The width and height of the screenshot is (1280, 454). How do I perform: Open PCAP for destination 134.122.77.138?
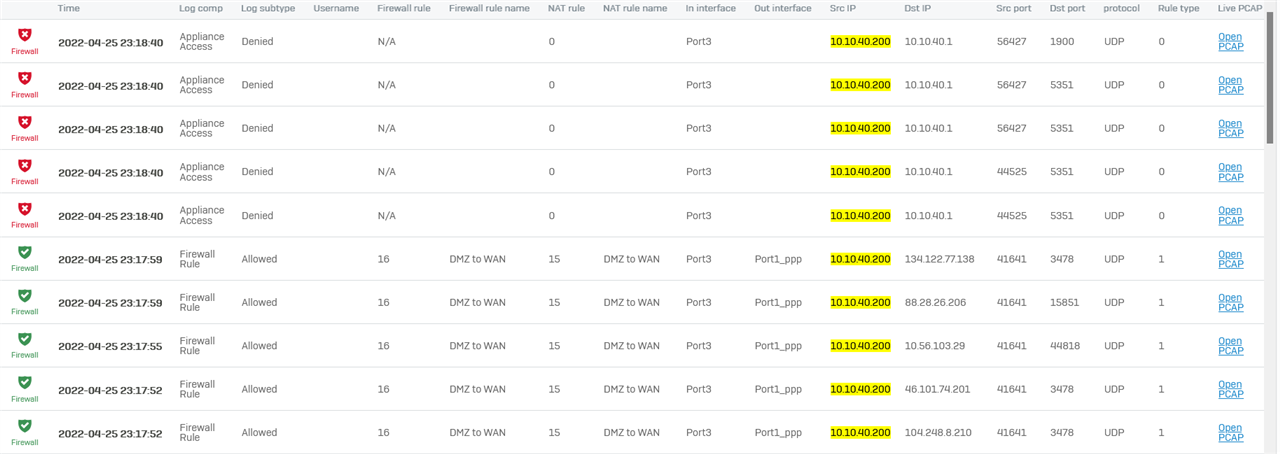(x=1230, y=259)
